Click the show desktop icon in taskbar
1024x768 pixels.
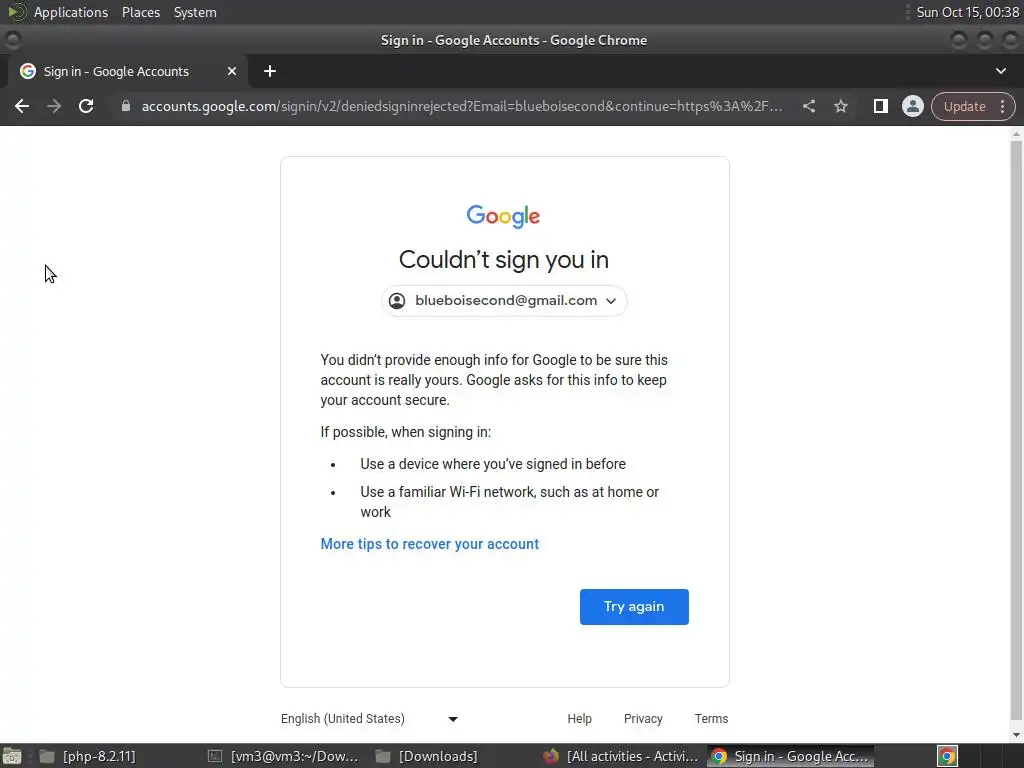pyautogui.click(x=12, y=756)
